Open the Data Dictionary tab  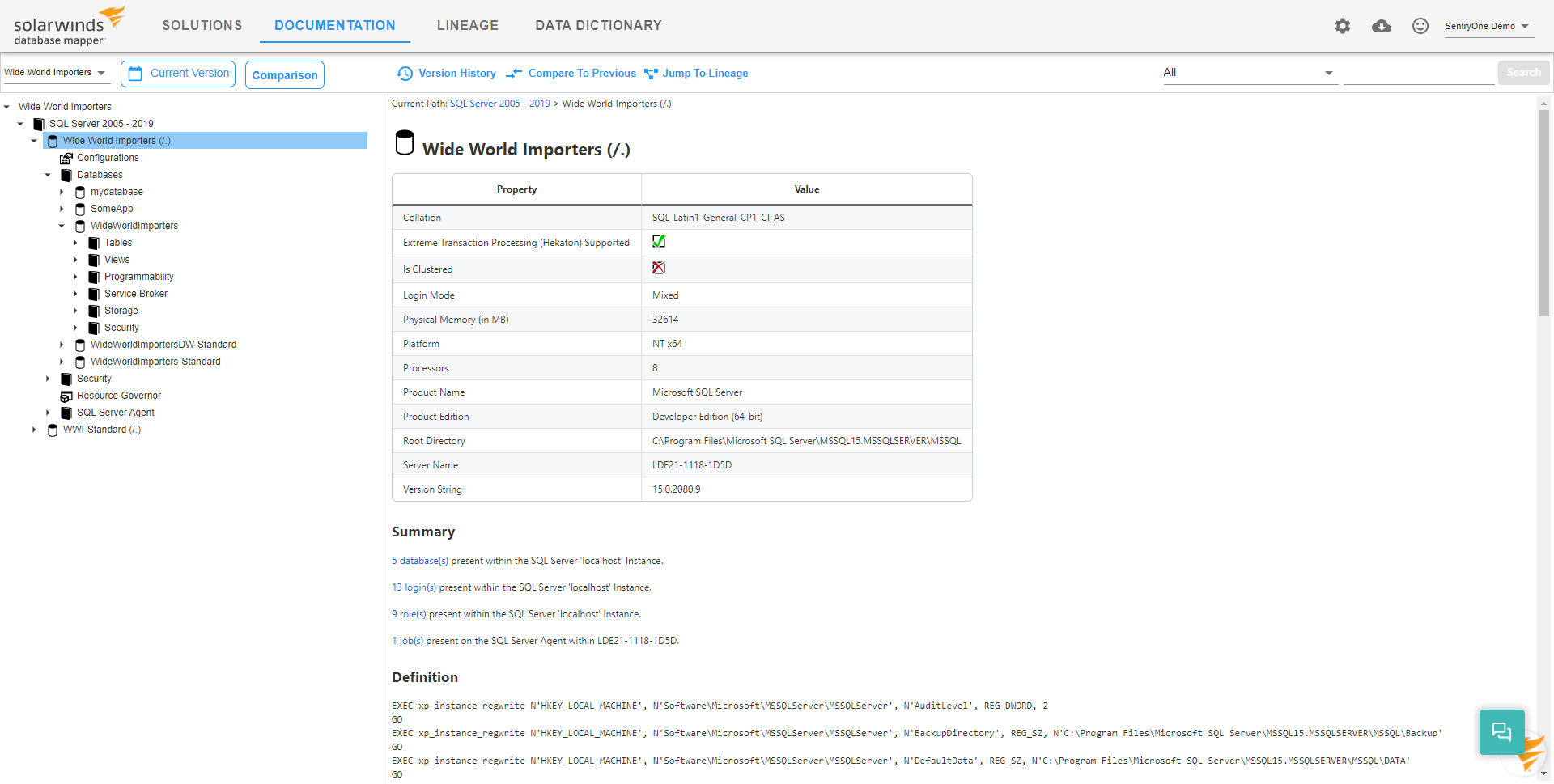[598, 26]
